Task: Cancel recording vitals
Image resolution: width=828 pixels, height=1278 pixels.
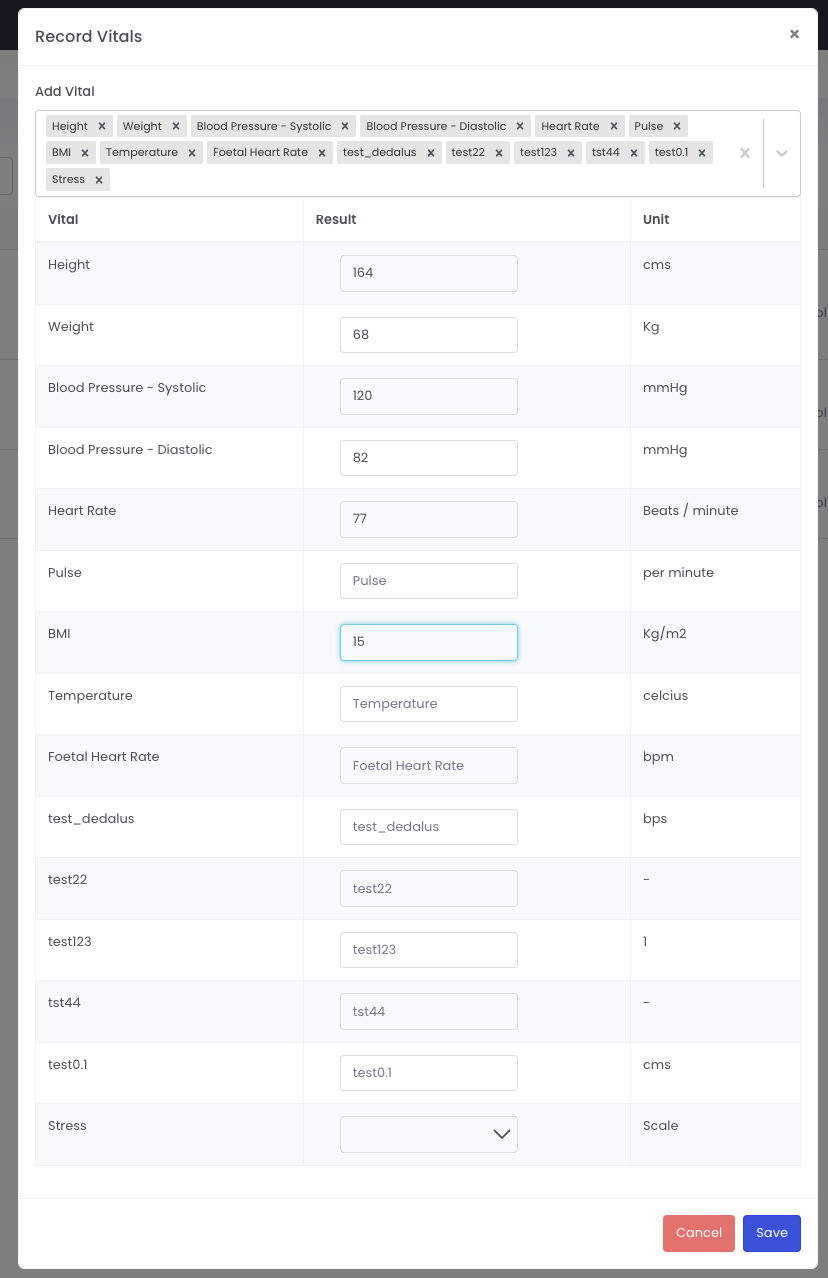Action: tap(698, 1233)
